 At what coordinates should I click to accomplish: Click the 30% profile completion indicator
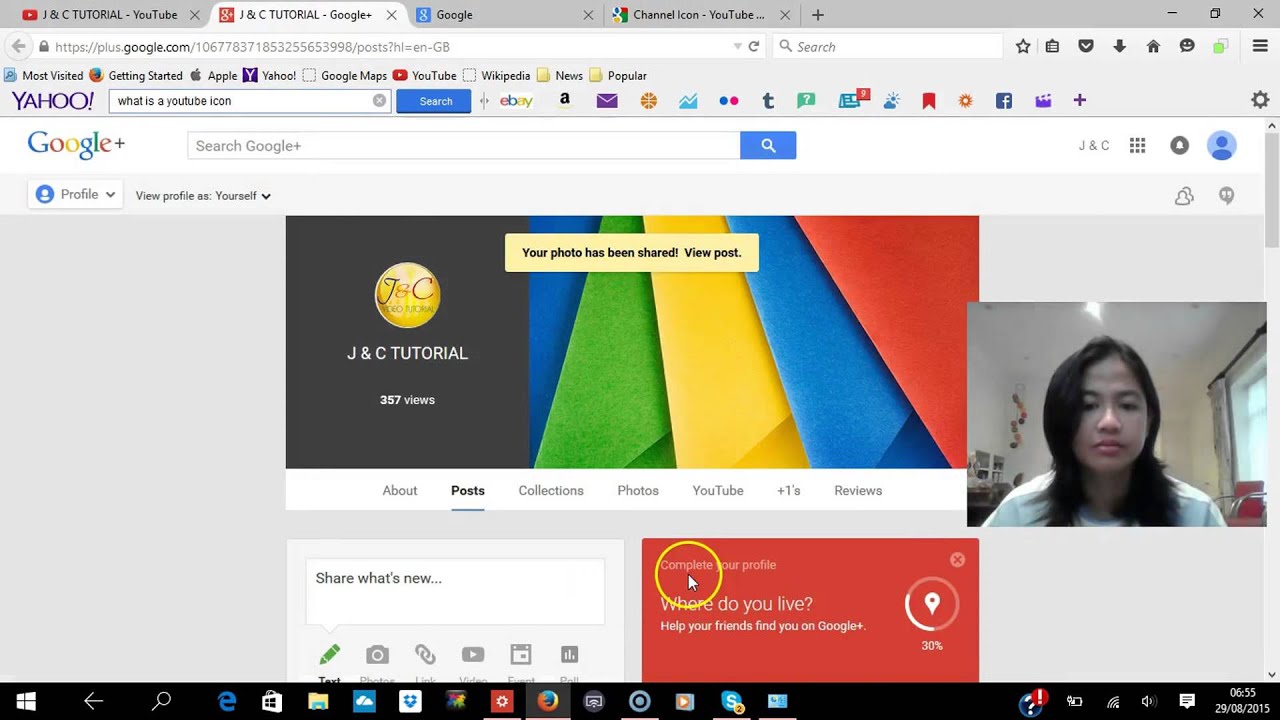(x=931, y=603)
